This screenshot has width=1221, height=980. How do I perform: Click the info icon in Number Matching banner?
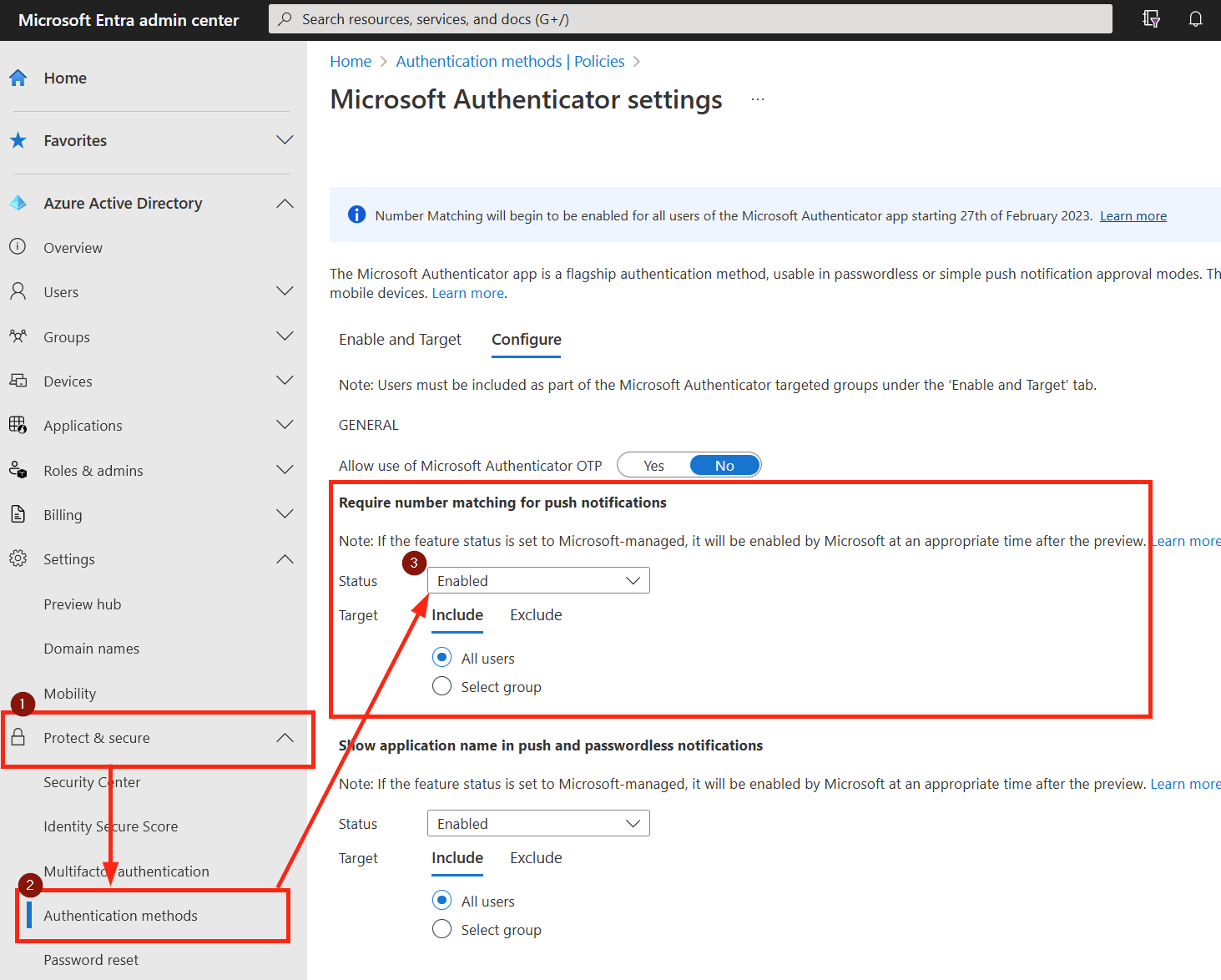pos(356,215)
